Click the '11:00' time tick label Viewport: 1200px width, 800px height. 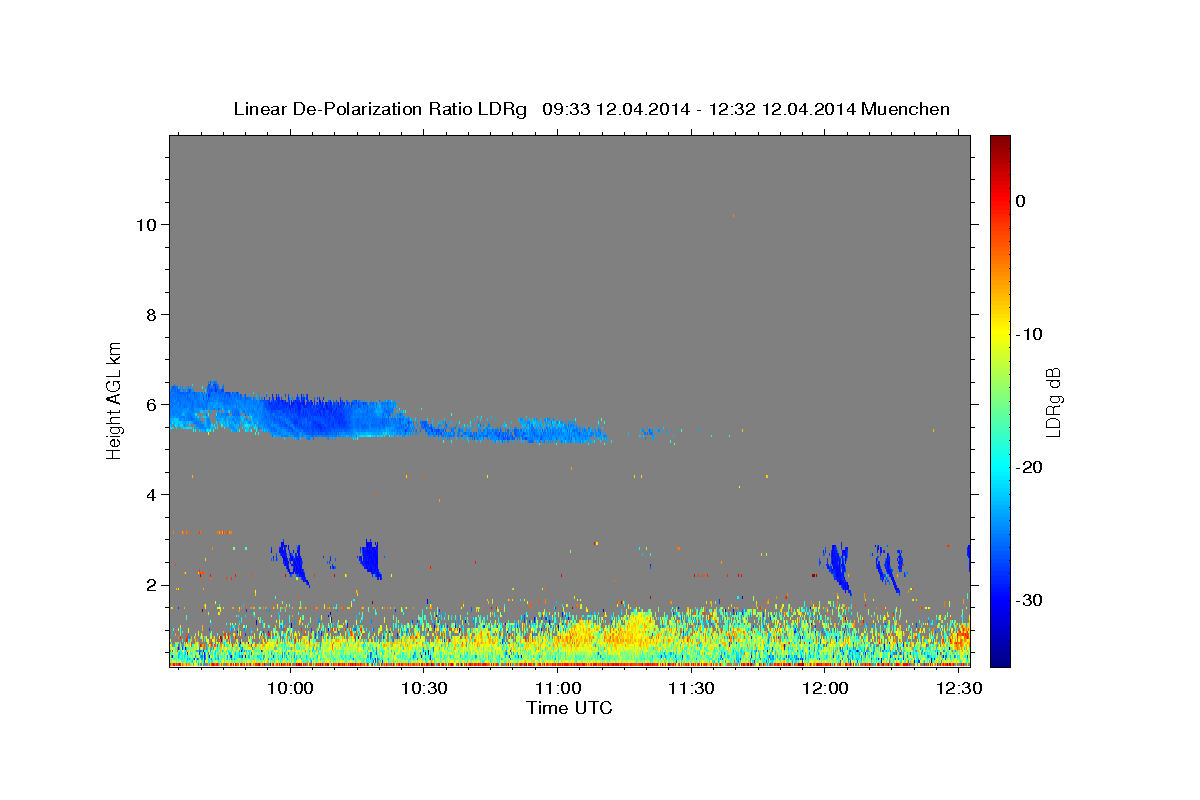tap(558, 688)
